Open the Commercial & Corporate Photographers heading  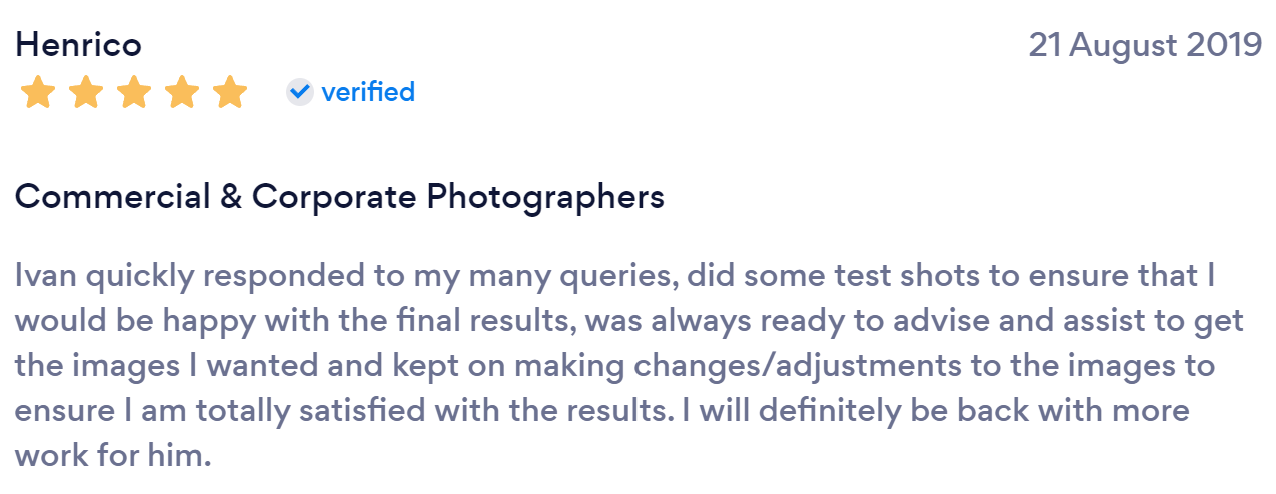(340, 196)
